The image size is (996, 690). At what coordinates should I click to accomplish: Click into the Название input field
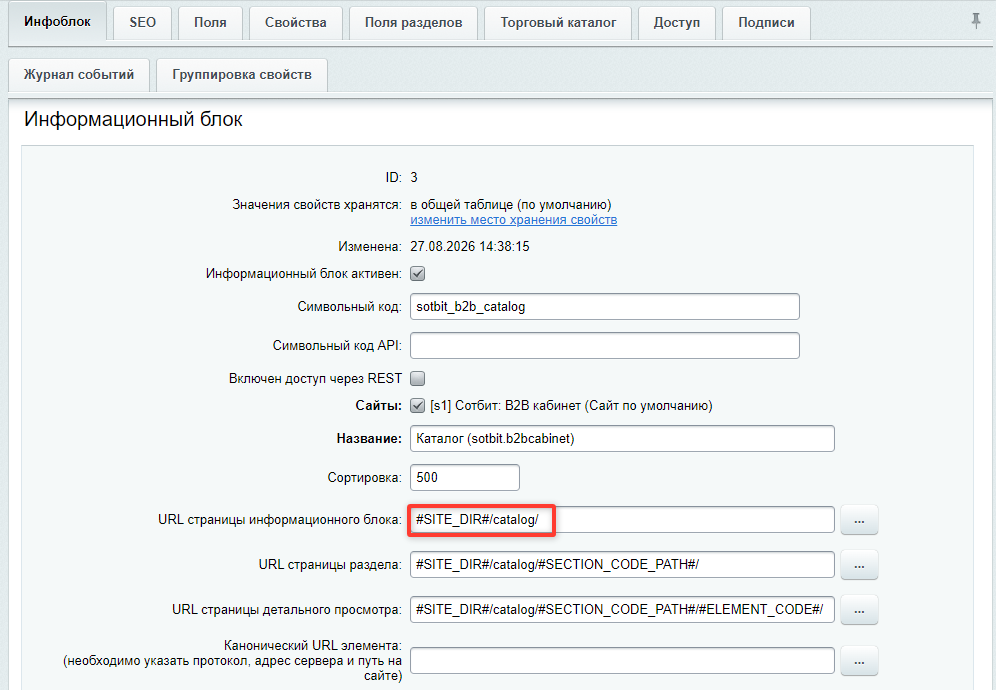(622, 438)
